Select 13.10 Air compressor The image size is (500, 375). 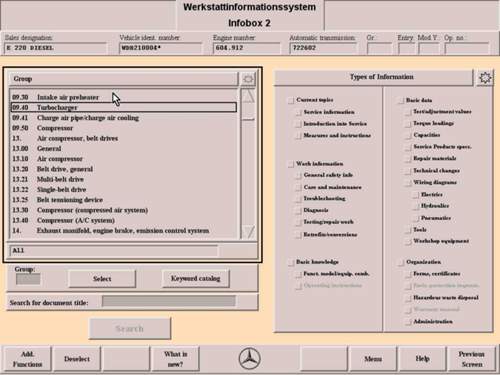(124, 159)
